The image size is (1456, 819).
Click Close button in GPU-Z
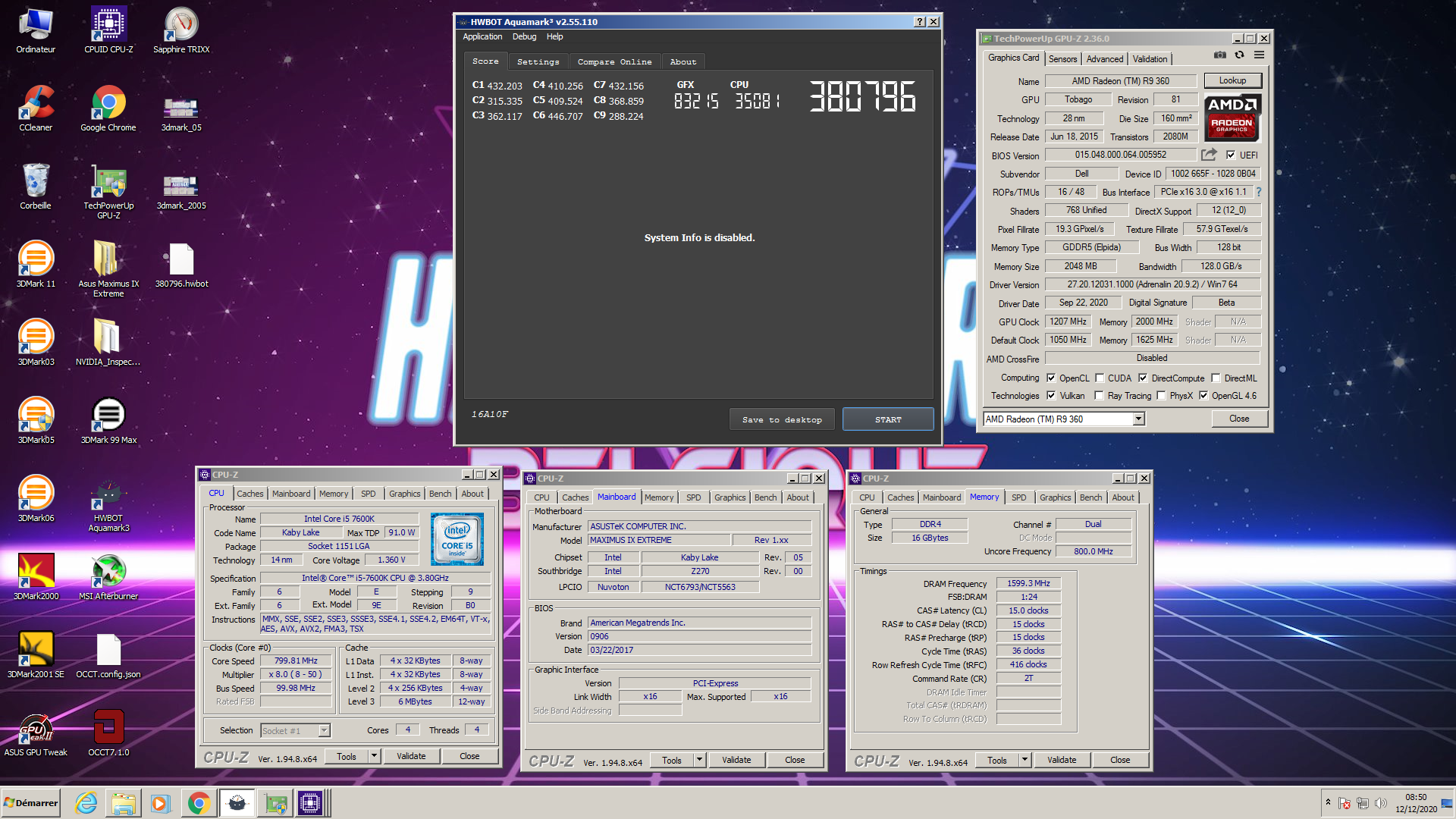click(x=1239, y=419)
